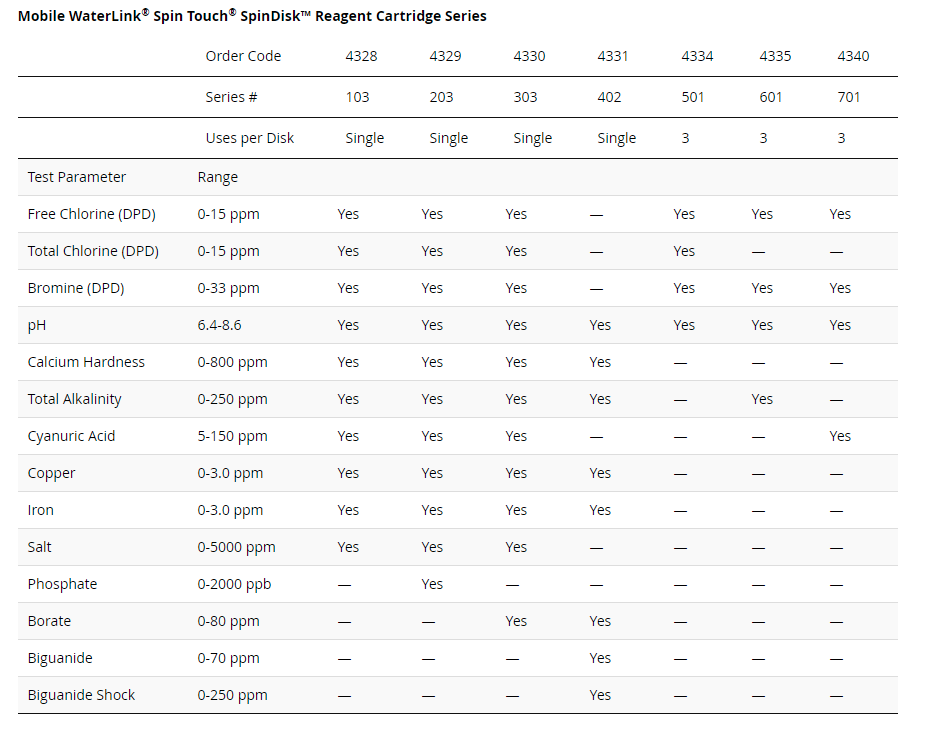Select order code '4340'
Viewport: 928px width, 729px height.
click(x=853, y=56)
